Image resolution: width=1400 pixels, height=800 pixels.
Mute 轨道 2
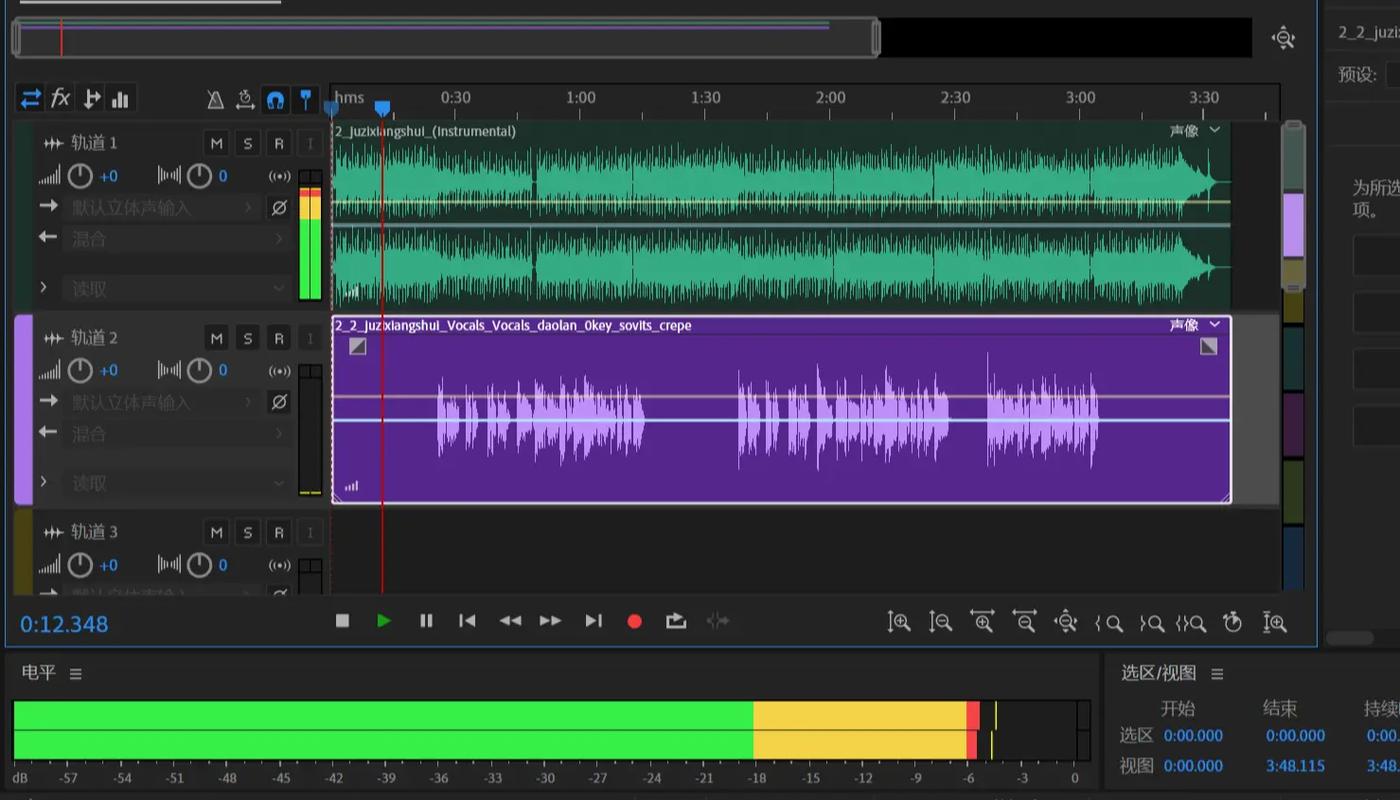(x=216, y=338)
